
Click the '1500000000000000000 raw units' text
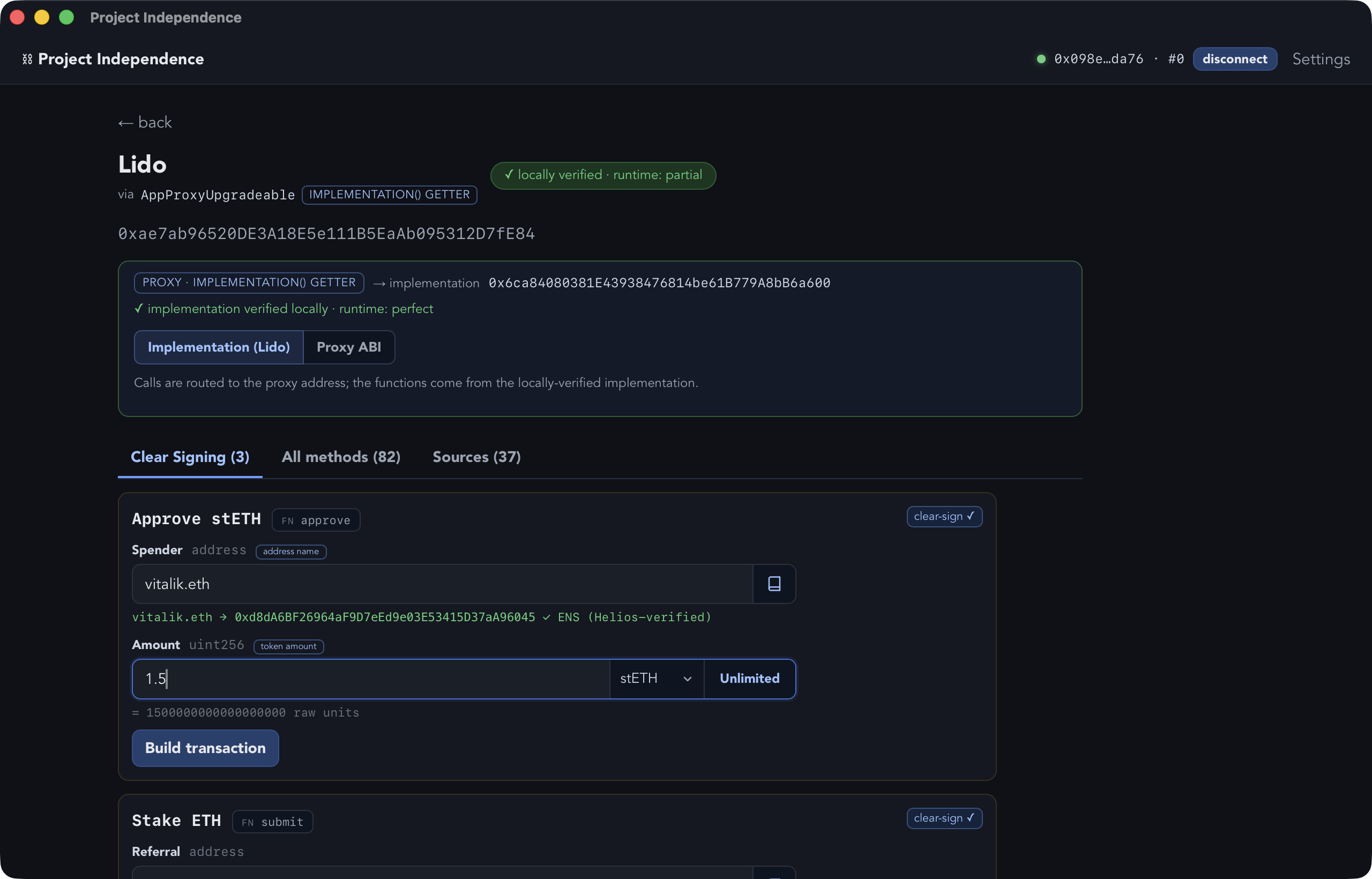pos(253,712)
